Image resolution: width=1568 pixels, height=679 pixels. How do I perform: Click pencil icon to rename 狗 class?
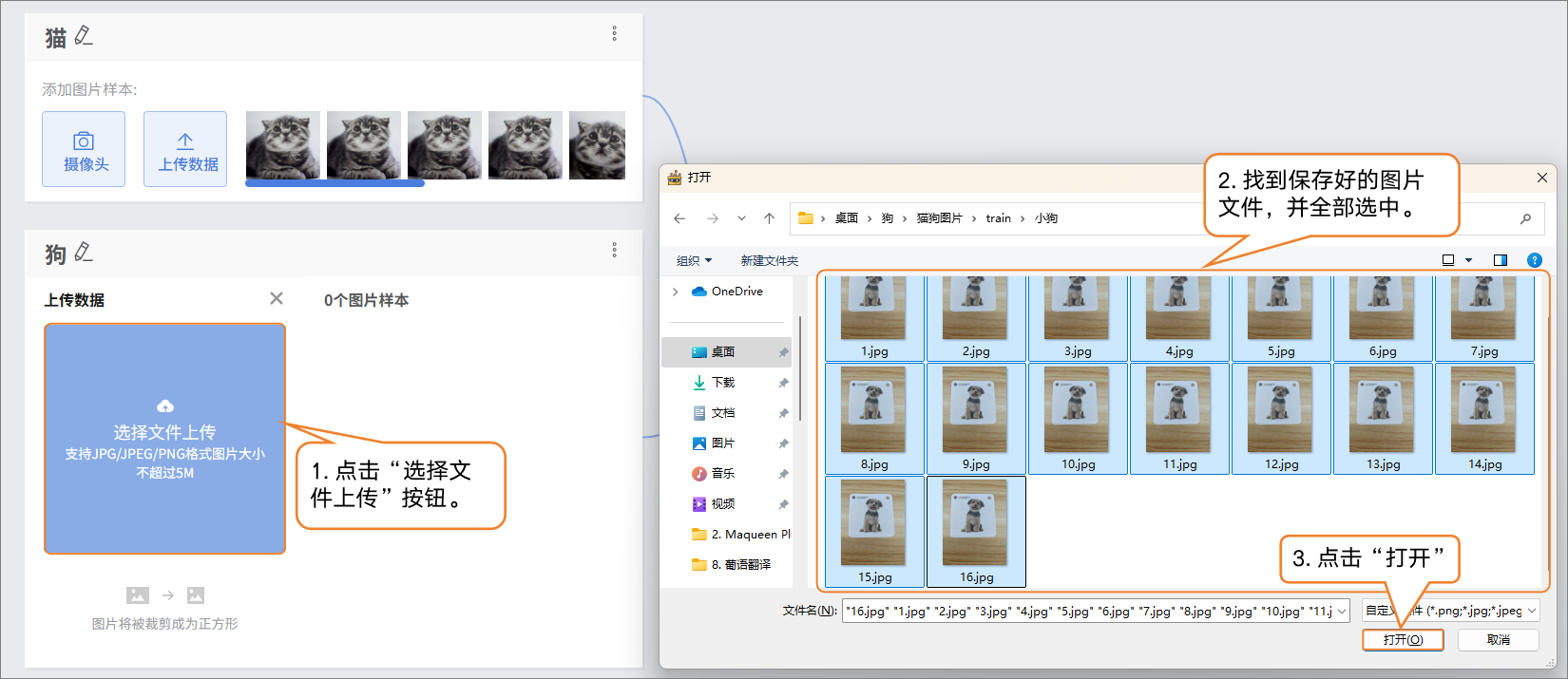coord(84,252)
